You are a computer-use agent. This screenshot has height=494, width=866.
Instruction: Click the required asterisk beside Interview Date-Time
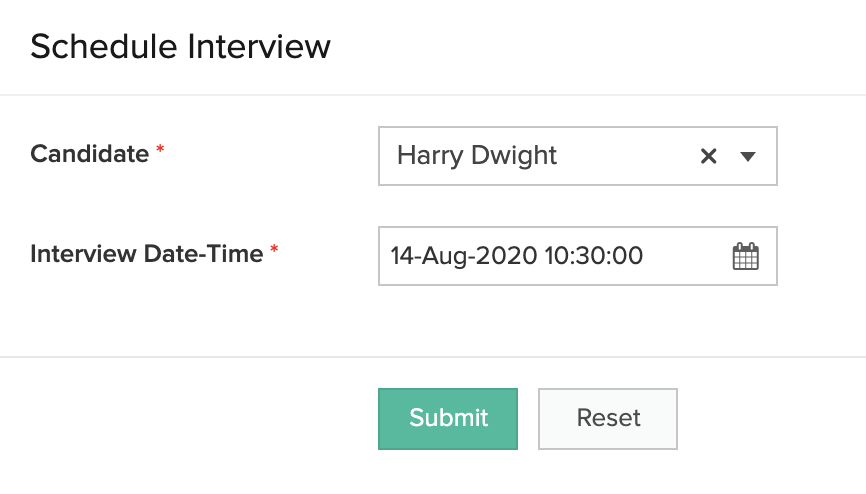click(x=274, y=251)
